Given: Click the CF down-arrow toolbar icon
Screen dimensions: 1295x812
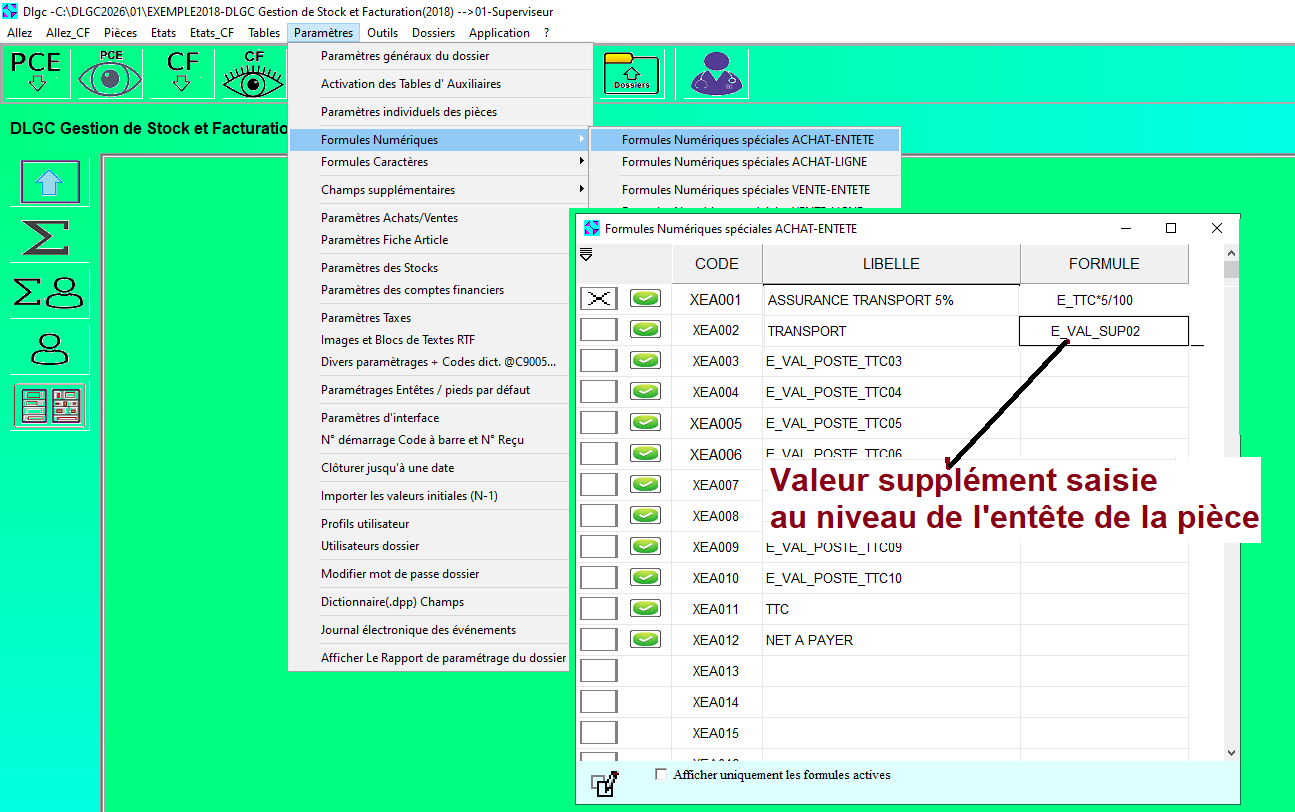Looking at the screenshot, I should pos(182,73).
